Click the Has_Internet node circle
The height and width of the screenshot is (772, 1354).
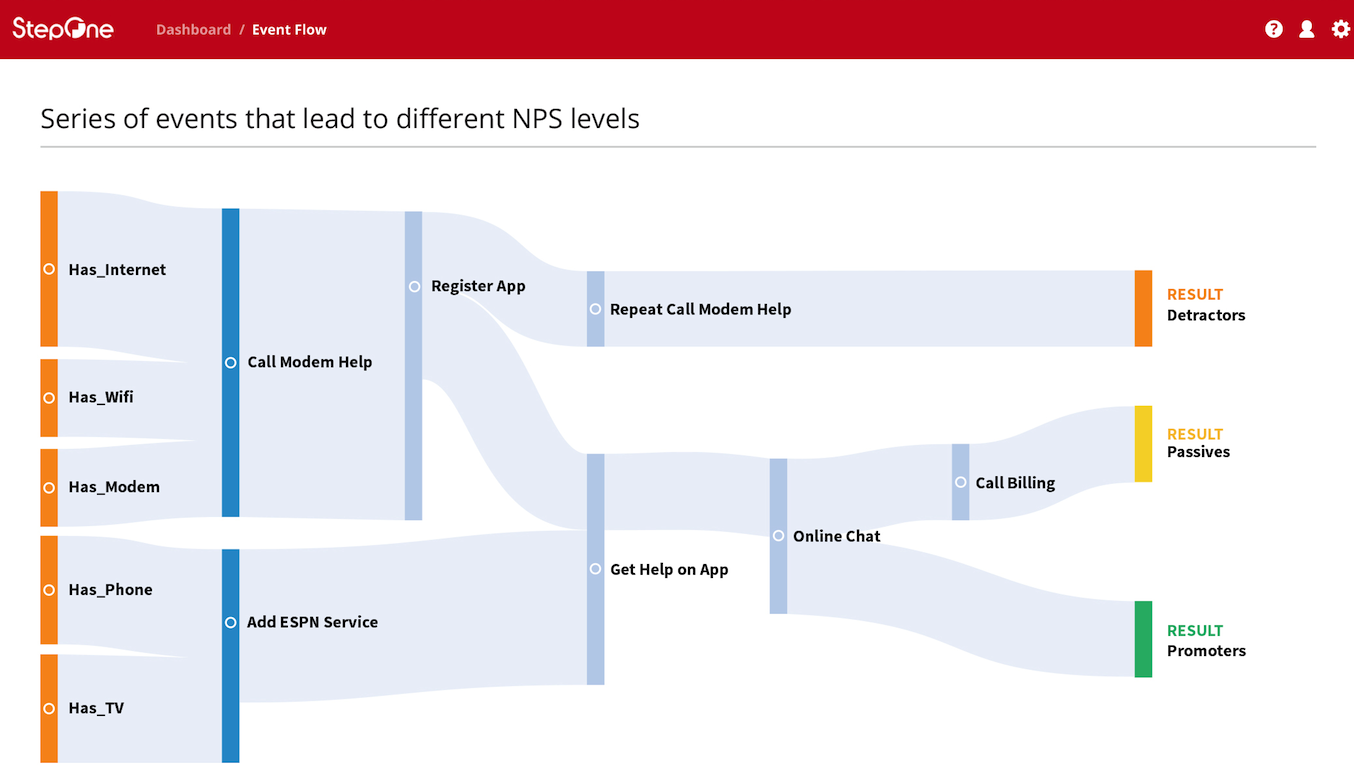point(49,269)
